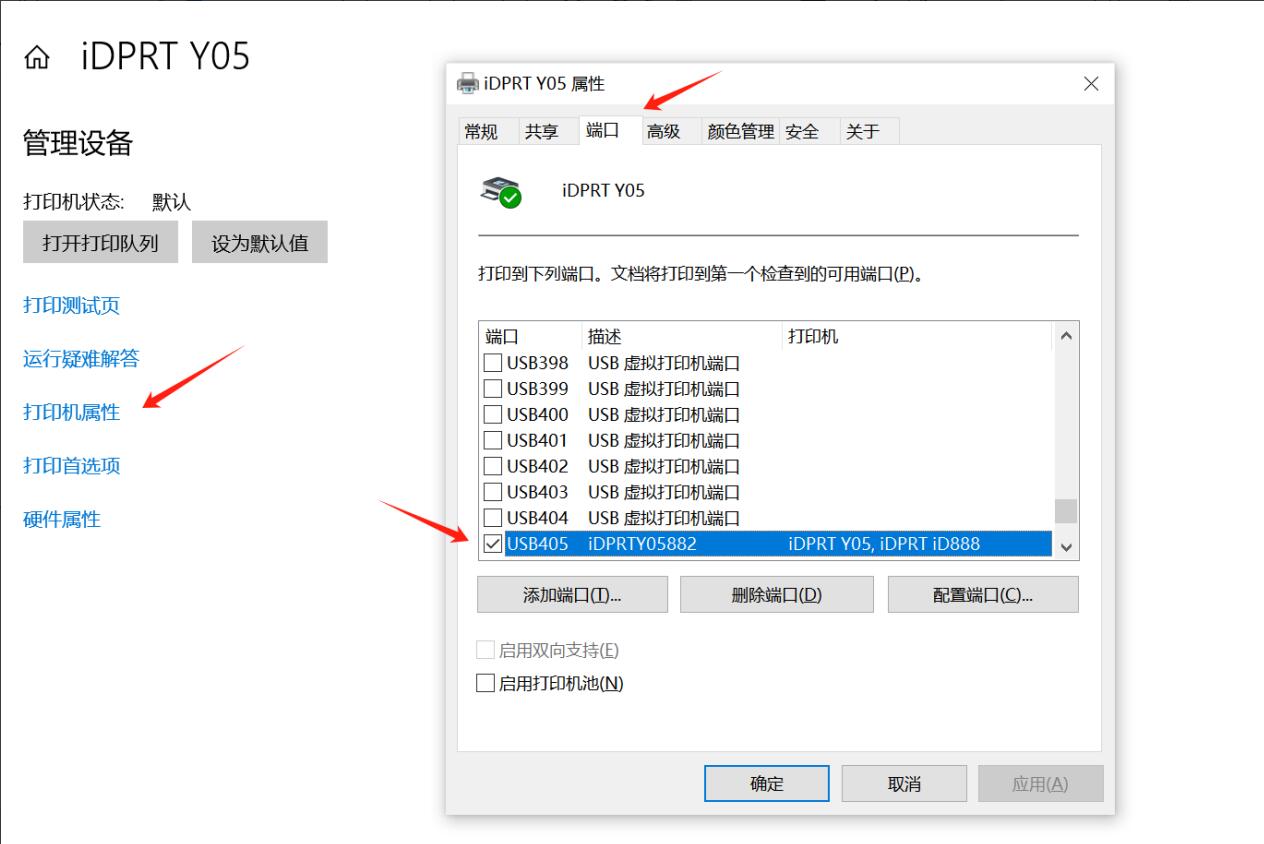Select USB 虚拟打印机端口 description in USB400 row
The image size is (1264, 844).
[664, 414]
